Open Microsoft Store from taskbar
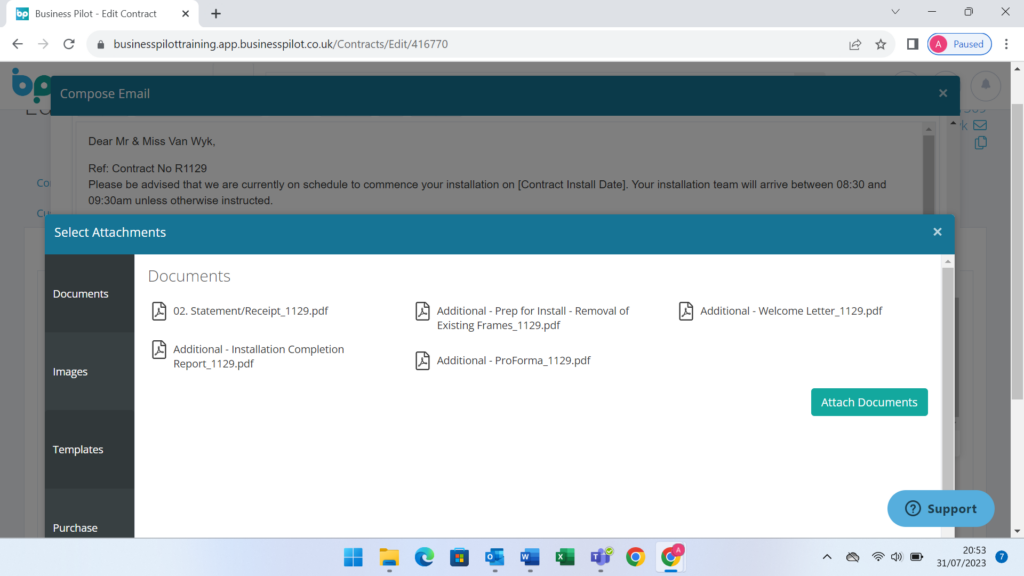The image size is (1024, 576). point(460,557)
